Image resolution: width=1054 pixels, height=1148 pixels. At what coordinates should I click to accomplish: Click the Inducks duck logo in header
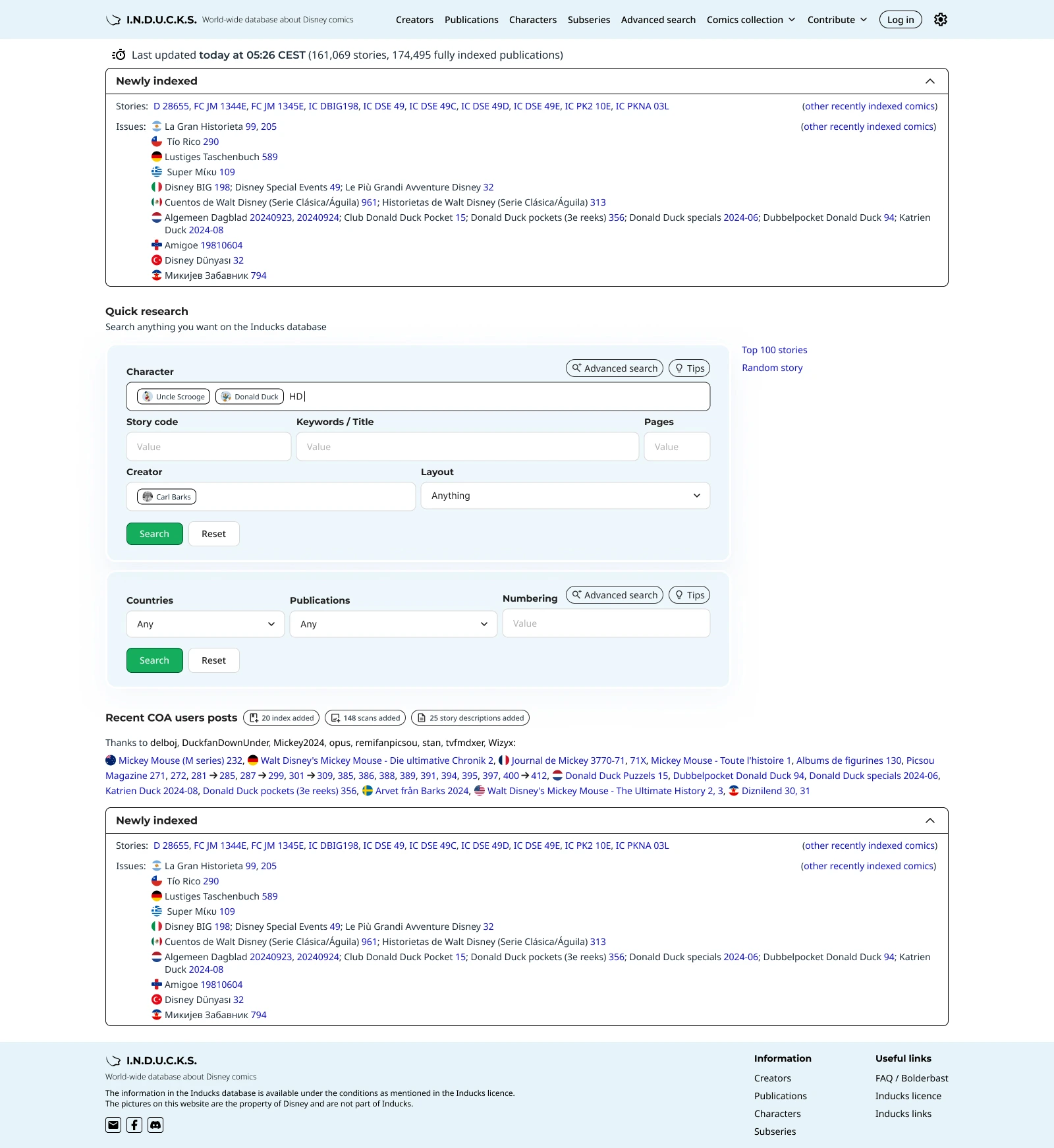(113, 20)
